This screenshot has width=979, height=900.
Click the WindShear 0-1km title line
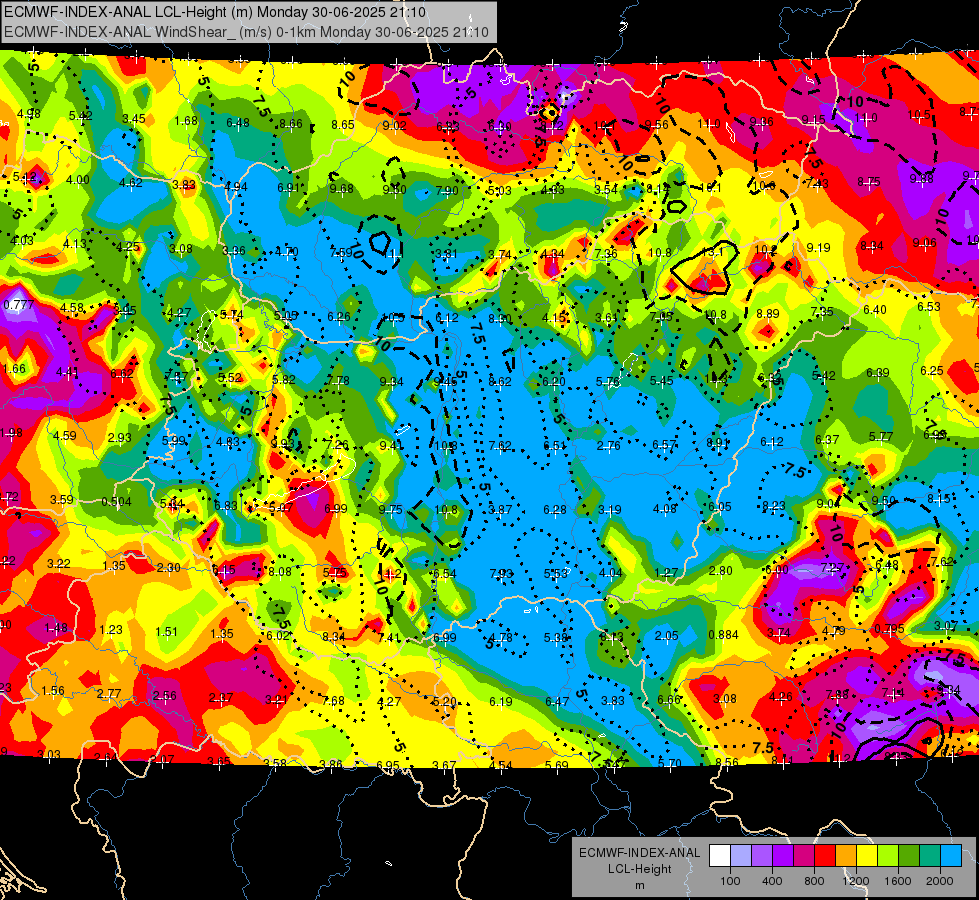tap(246, 32)
